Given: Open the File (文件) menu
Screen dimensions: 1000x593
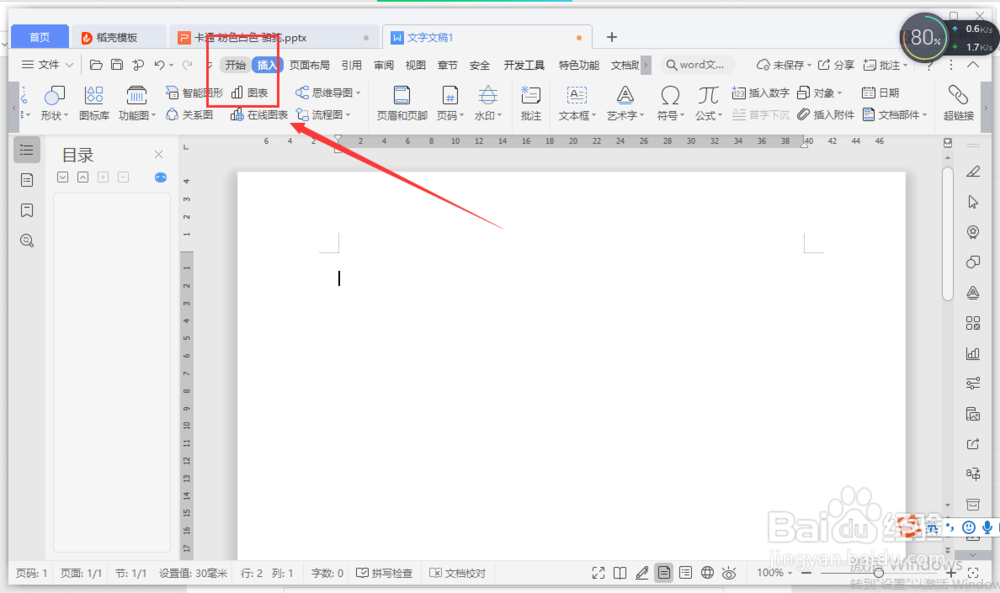Looking at the screenshot, I should 48,65.
